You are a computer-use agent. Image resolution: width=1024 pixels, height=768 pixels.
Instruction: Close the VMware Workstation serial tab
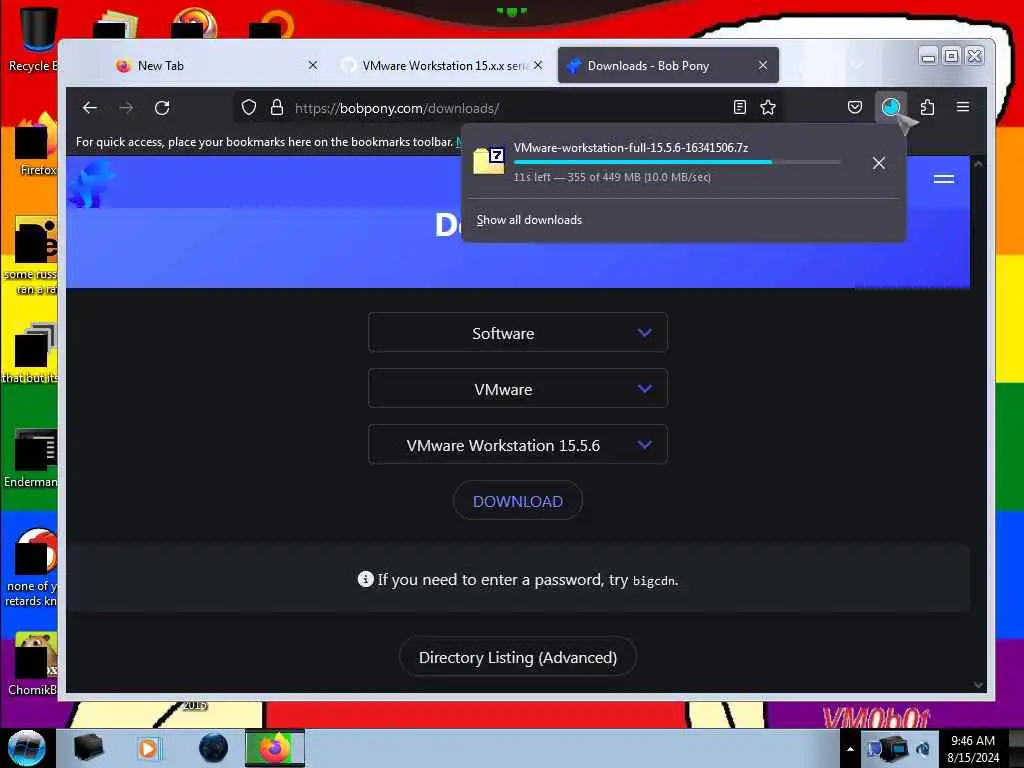pos(537,65)
